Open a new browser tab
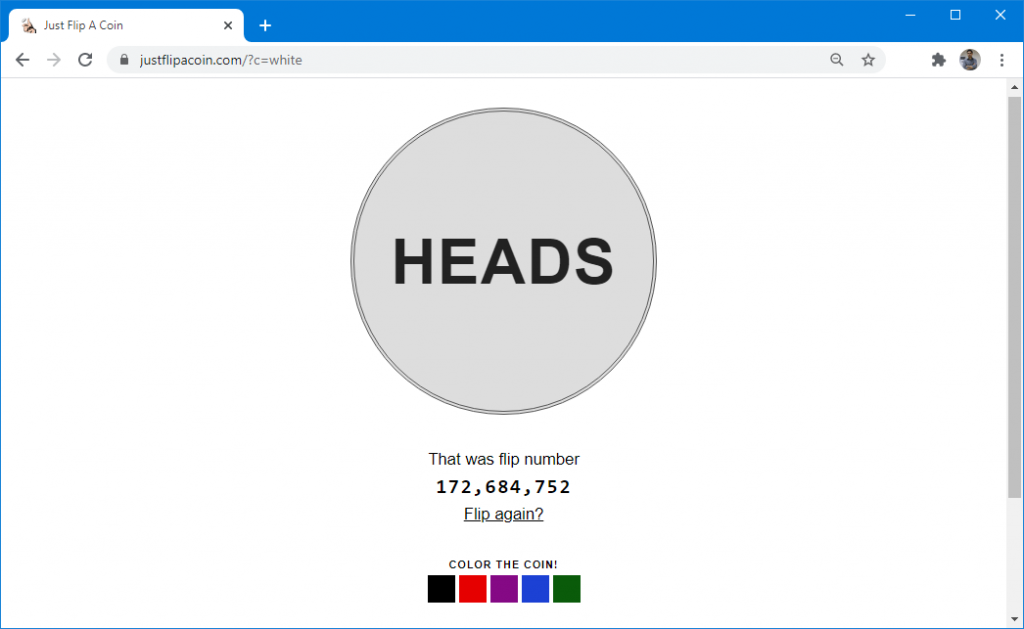The image size is (1024, 629). pos(265,25)
